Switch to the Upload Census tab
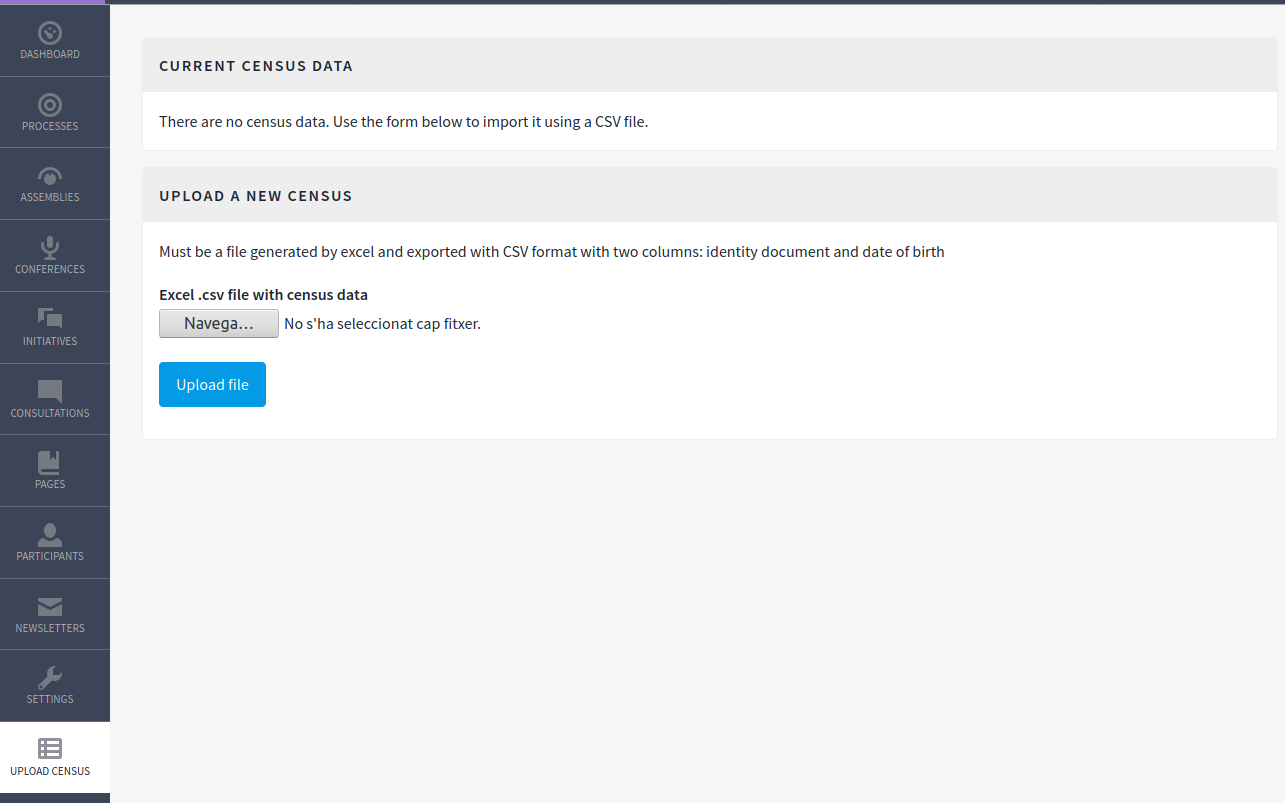This screenshot has height=803, width=1285. click(50, 757)
